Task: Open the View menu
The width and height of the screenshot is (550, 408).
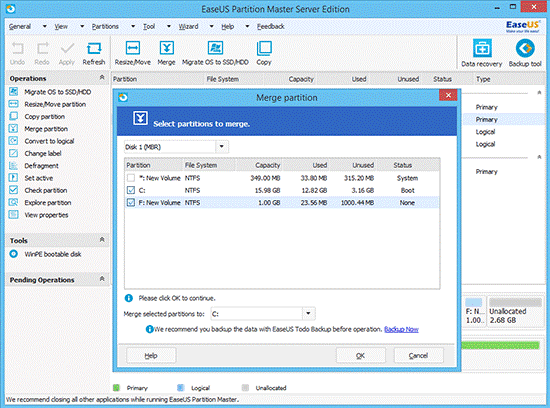Action: [x=61, y=26]
